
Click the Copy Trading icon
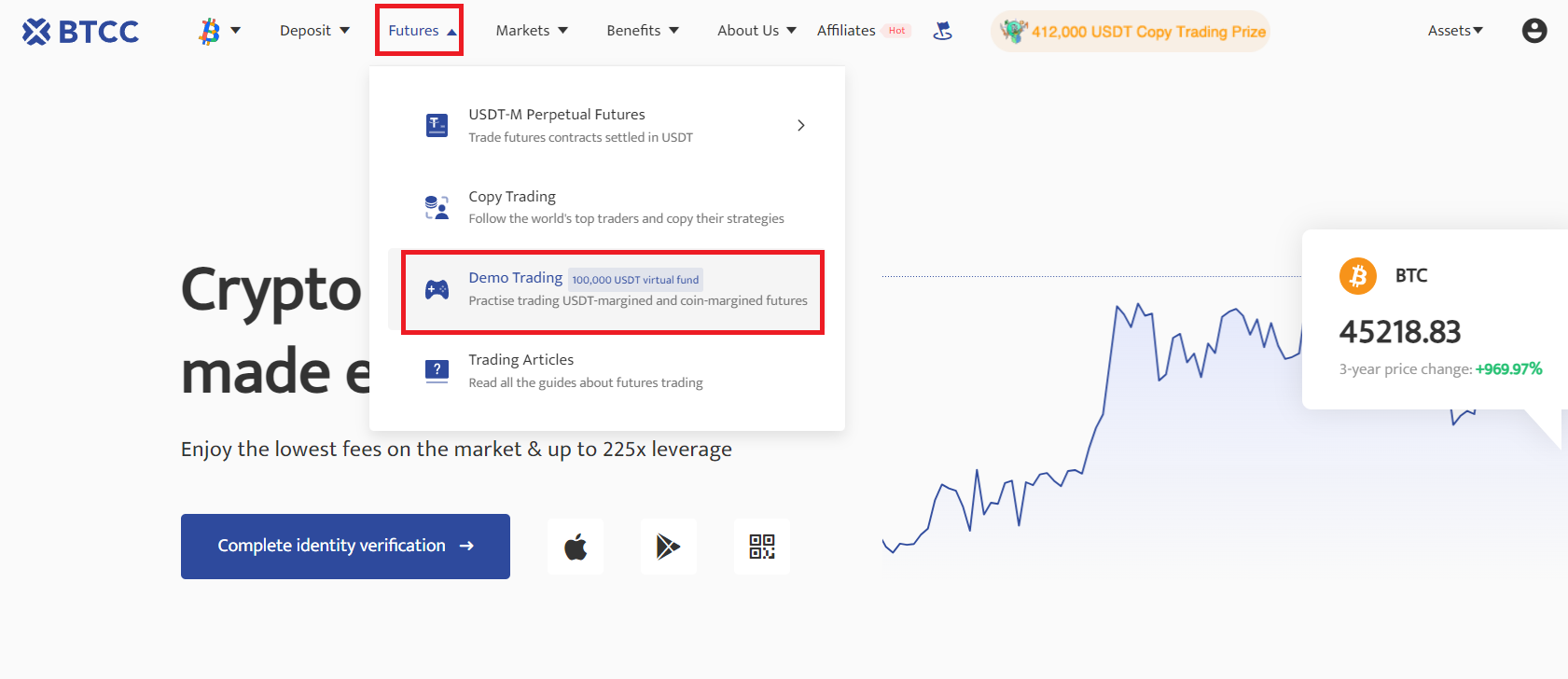click(437, 207)
